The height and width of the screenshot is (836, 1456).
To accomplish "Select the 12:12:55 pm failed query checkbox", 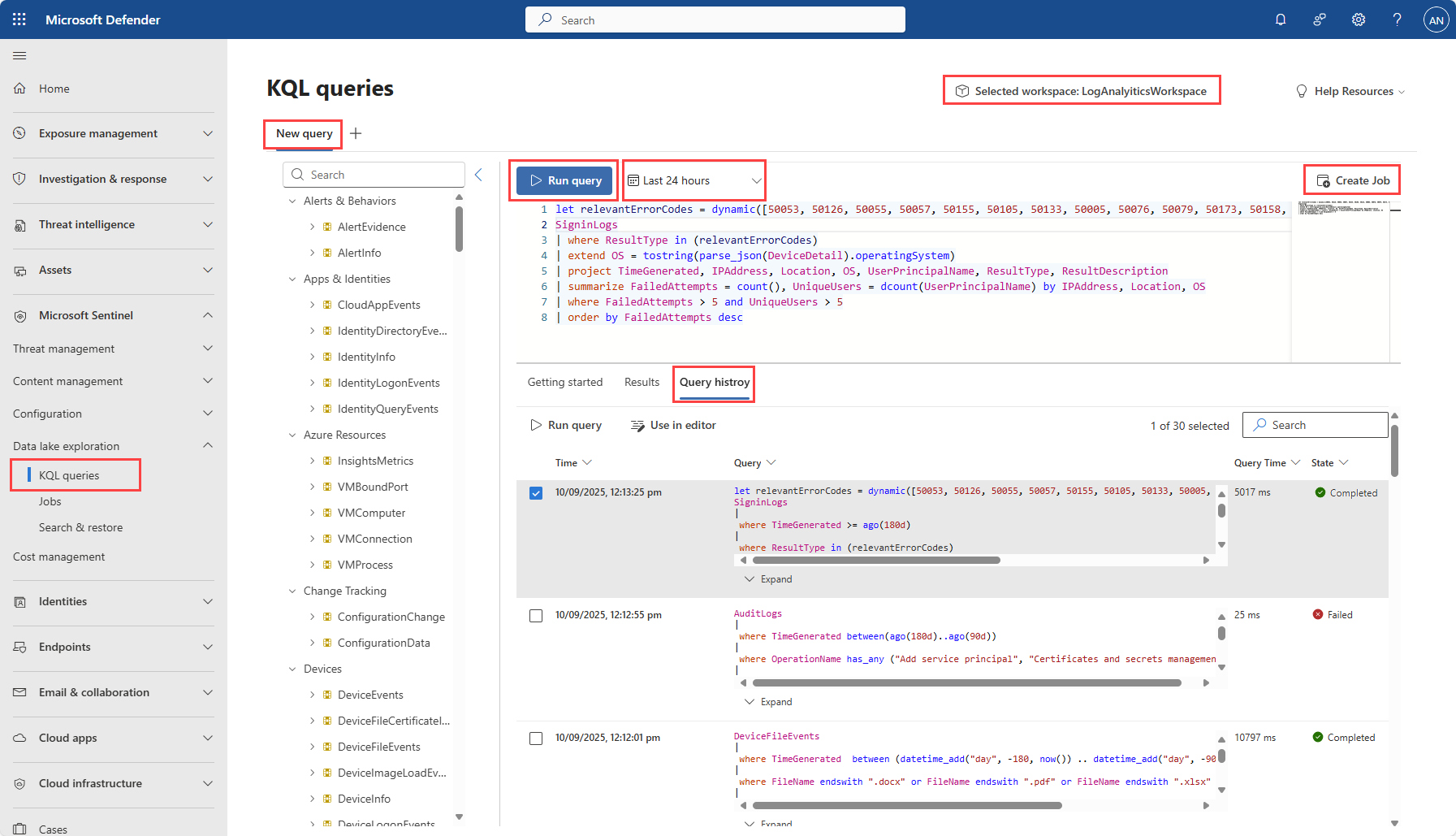I will point(536,616).
